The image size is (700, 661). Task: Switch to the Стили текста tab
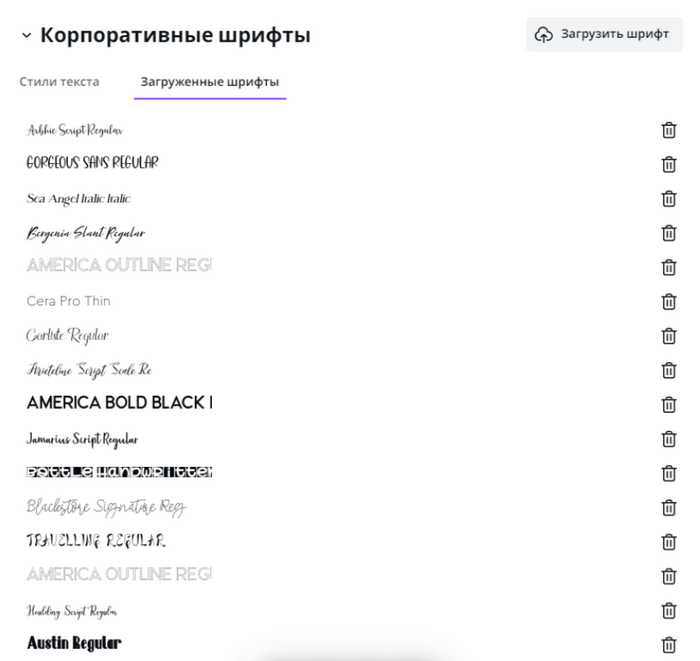59,82
